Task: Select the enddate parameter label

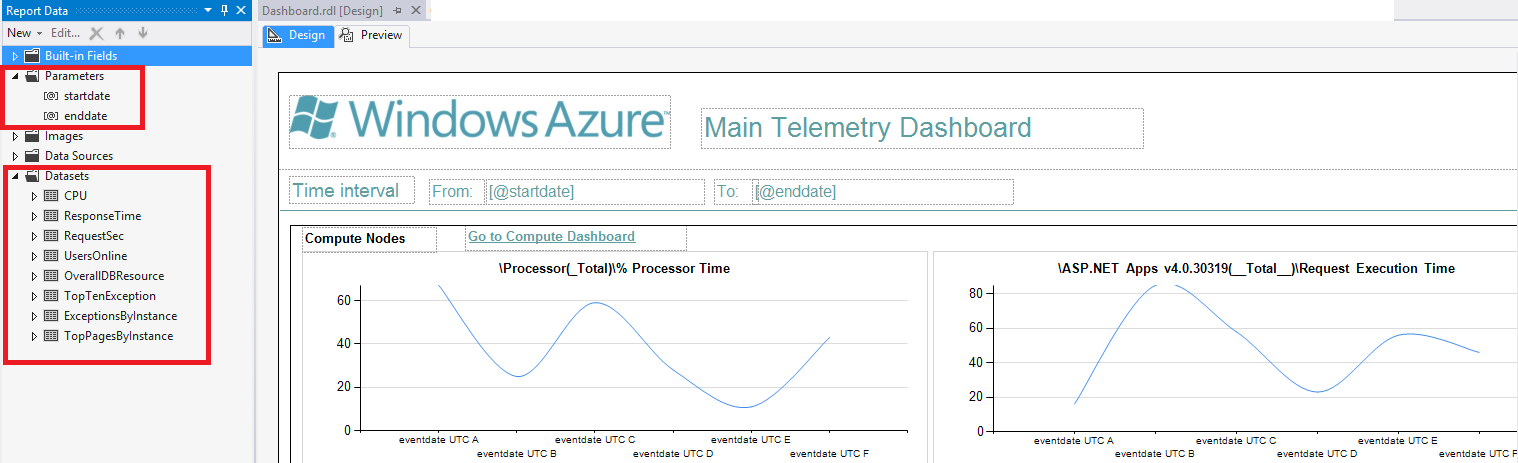Action: [x=85, y=116]
